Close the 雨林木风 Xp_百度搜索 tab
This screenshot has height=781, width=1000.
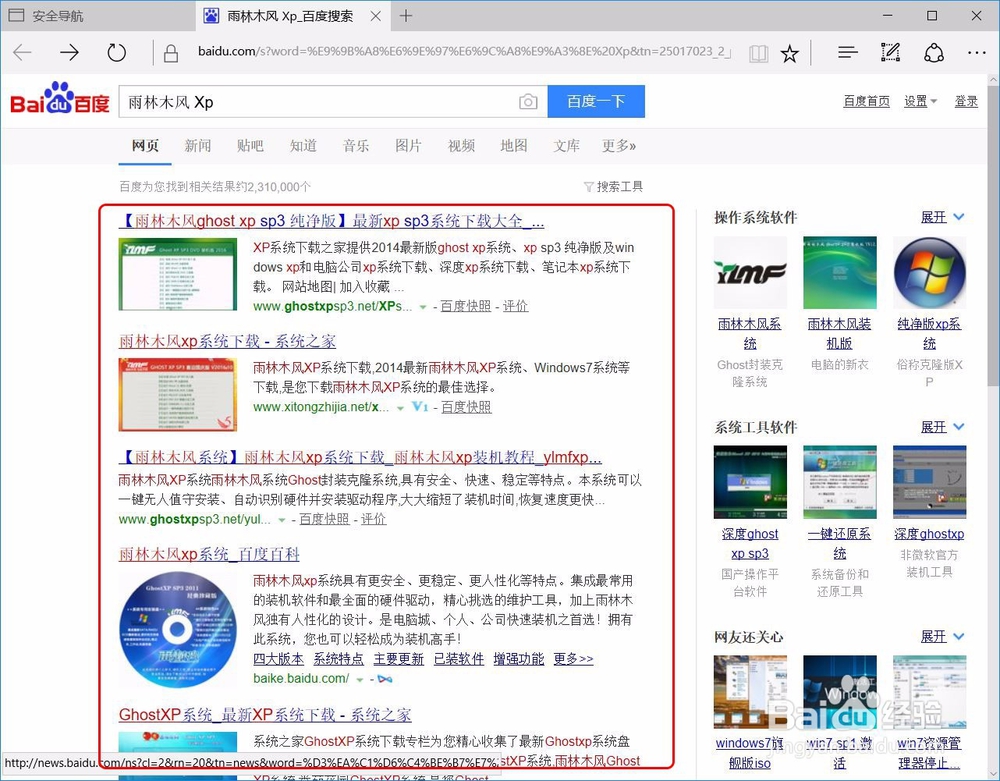click(x=376, y=16)
